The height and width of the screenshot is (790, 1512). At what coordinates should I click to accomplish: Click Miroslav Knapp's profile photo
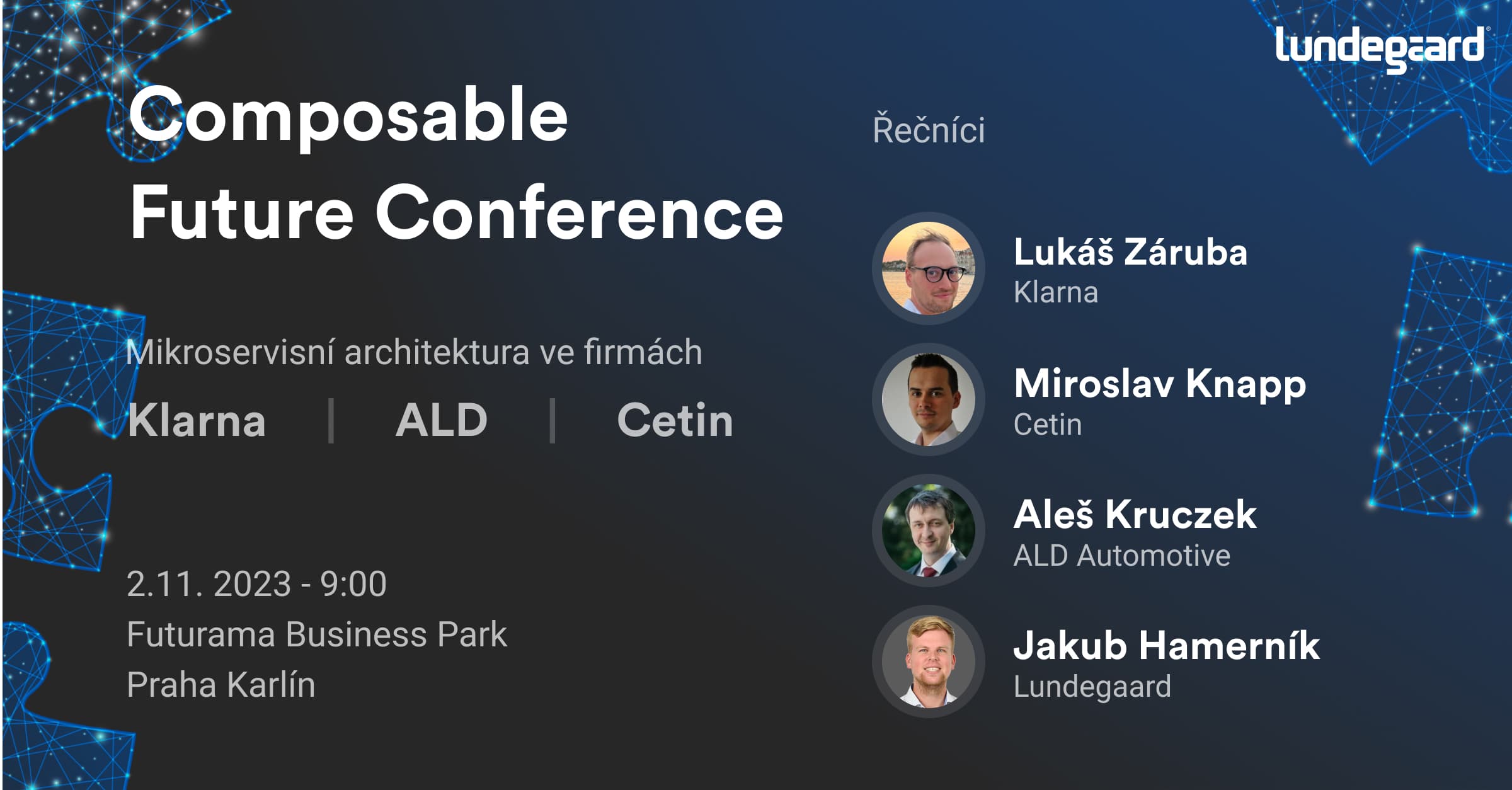coord(928,399)
